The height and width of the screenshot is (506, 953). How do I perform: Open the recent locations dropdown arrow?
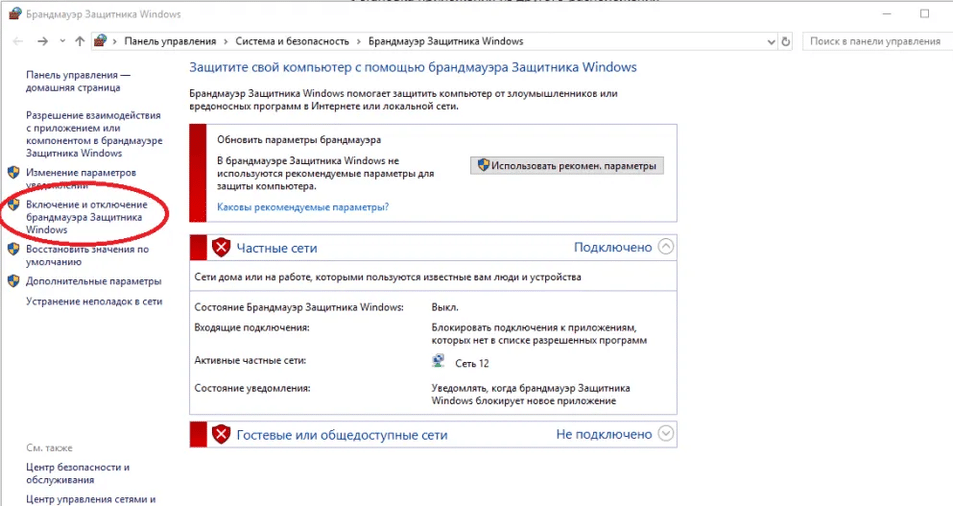click(63, 41)
